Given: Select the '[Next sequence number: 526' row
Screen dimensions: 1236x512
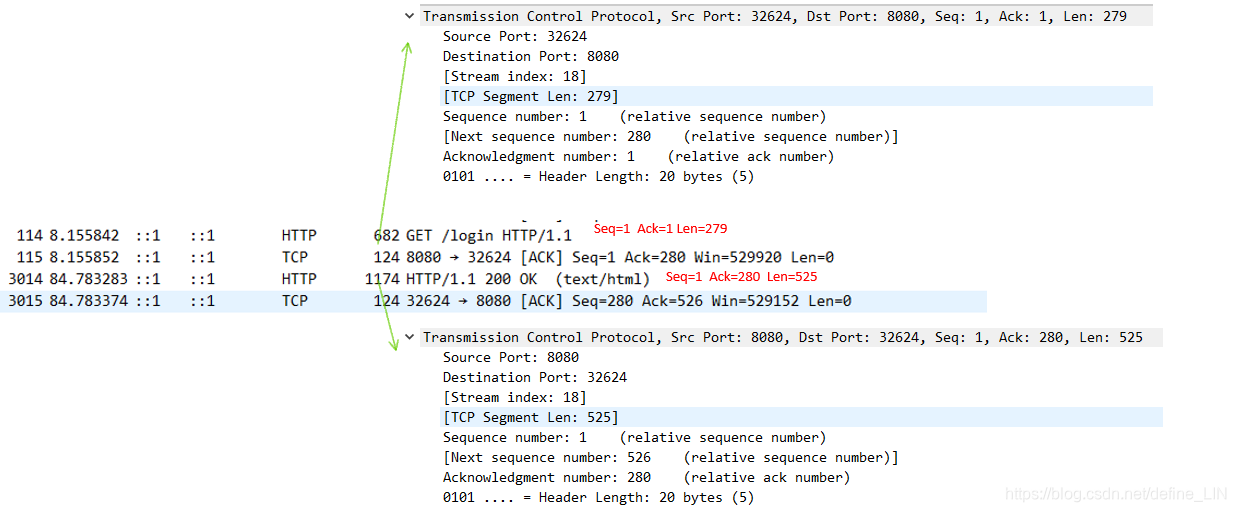Looking at the screenshot, I should pyautogui.click(x=671, y=457).
